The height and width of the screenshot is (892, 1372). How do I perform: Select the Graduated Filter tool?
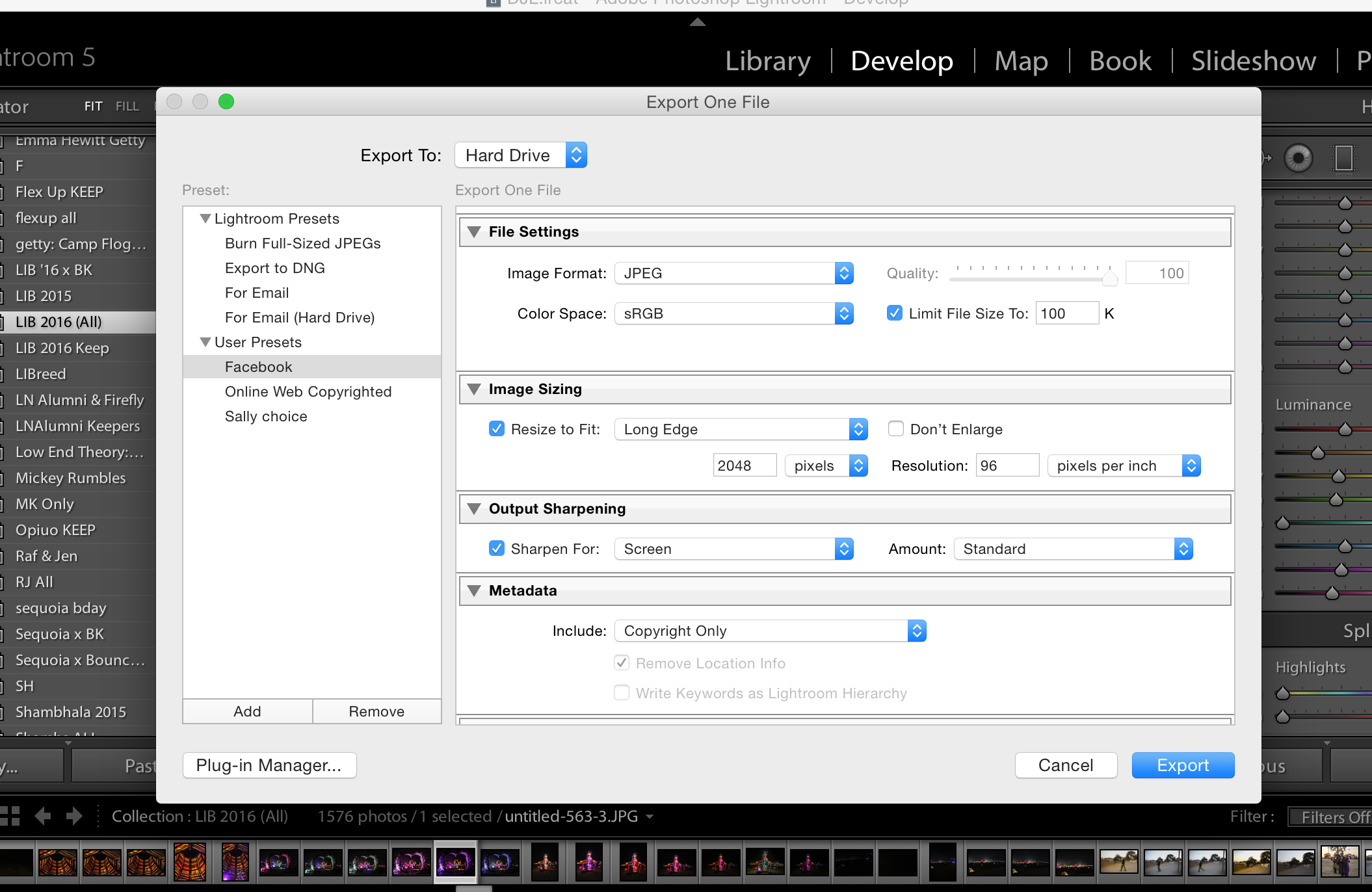(1343, 158)
